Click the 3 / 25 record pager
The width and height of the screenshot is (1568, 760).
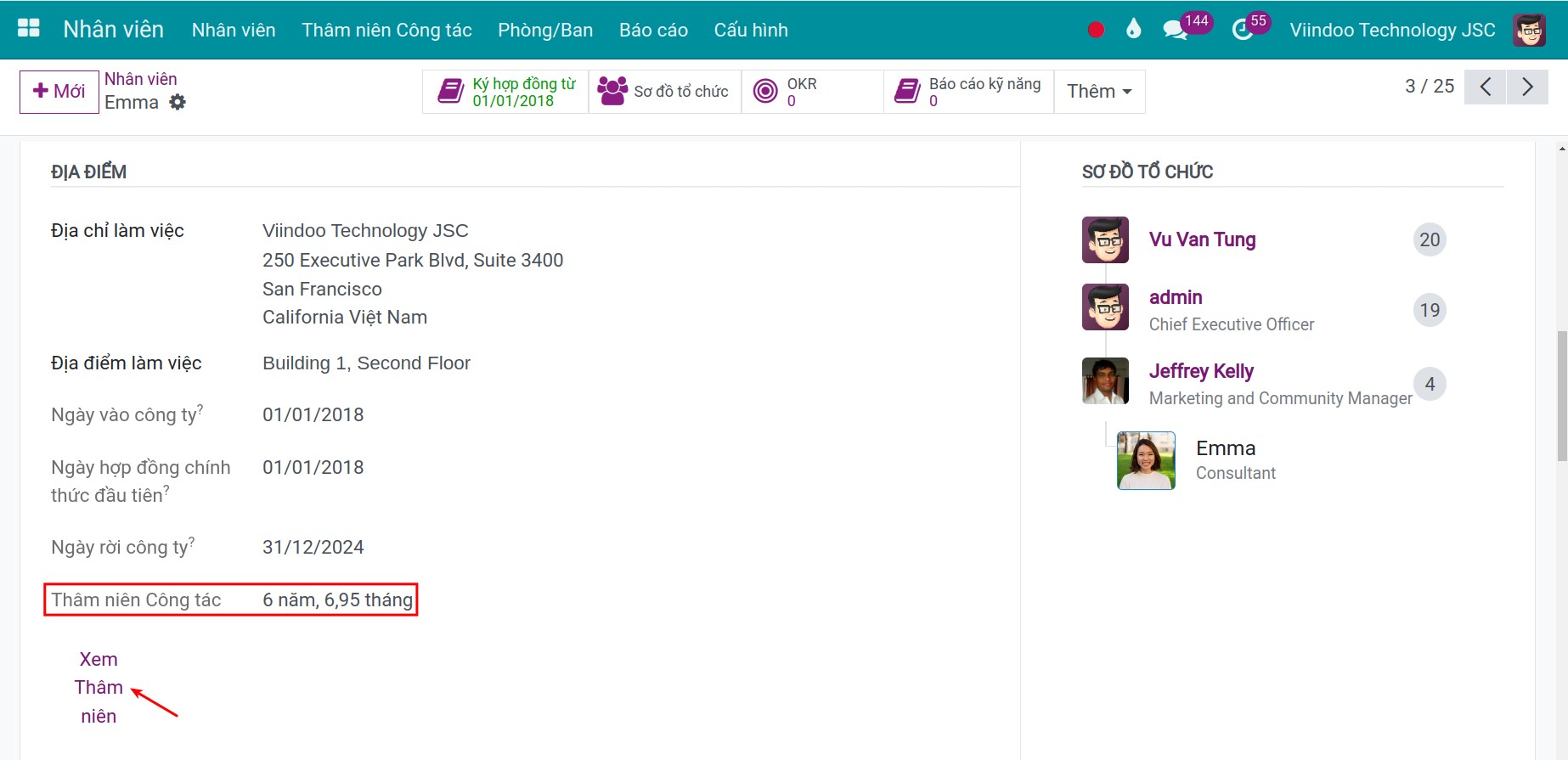pos(1430,87)
